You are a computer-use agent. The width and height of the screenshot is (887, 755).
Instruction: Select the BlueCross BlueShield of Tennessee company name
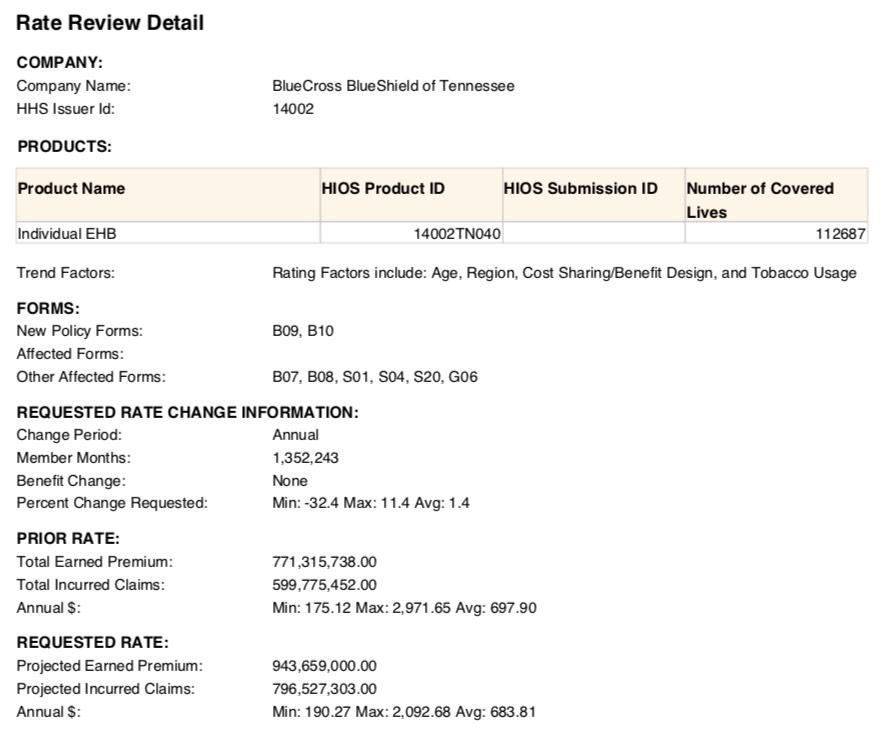point(393,86)
